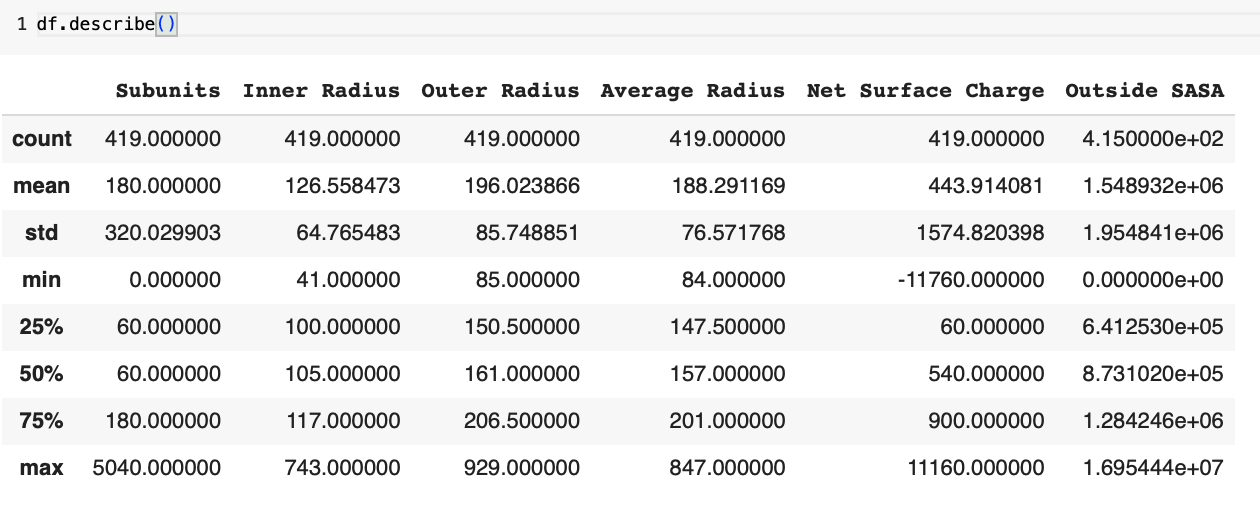This screenshot has height=508, width=1260.
Task: Click Net Surface Charge std 1574.820398
Action: point(981,233)
